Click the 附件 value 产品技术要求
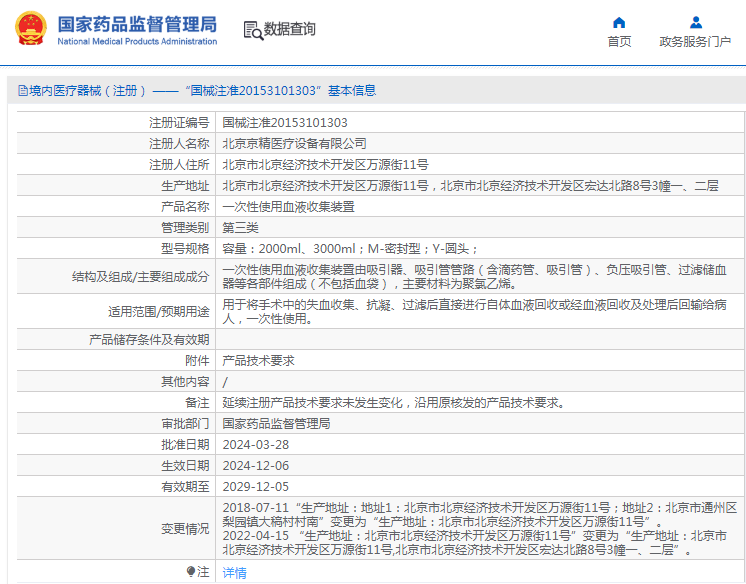The image size is (746, 584). 258,361
